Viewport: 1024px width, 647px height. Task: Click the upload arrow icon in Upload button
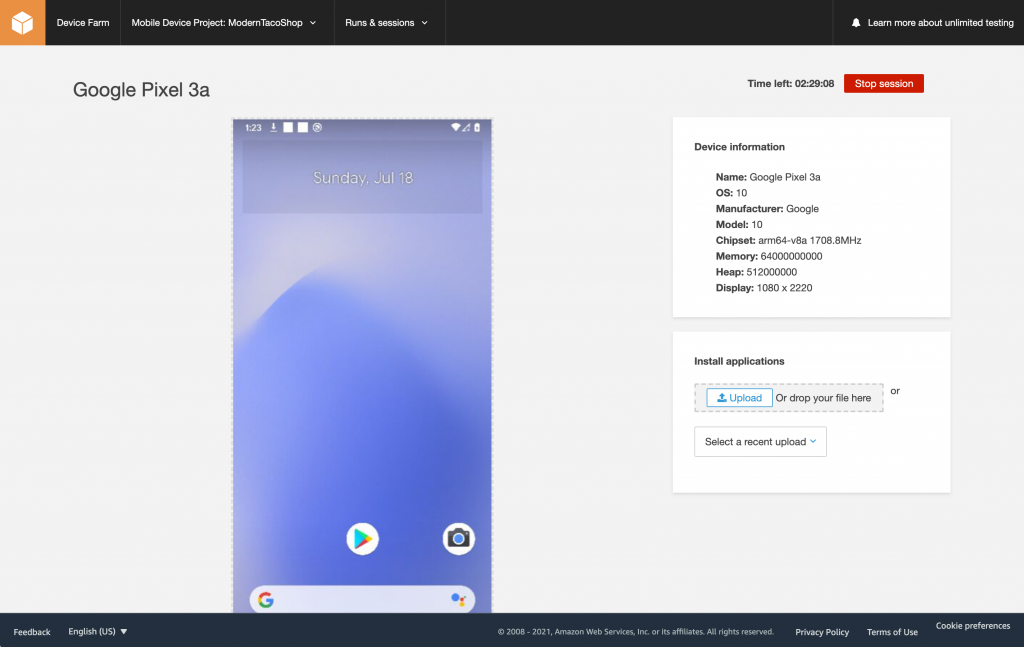[722, 397]
